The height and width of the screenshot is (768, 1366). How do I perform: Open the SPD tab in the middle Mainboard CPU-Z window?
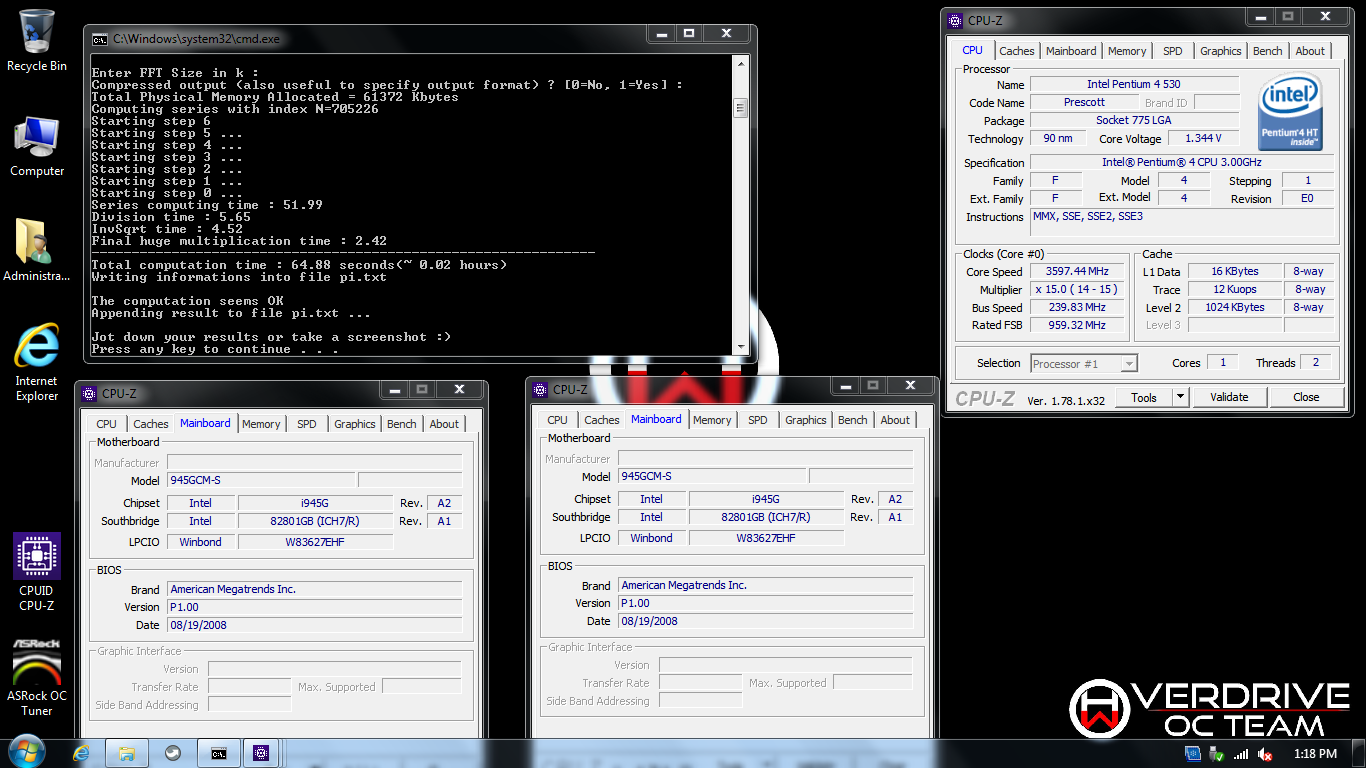(x=758, y=420)
